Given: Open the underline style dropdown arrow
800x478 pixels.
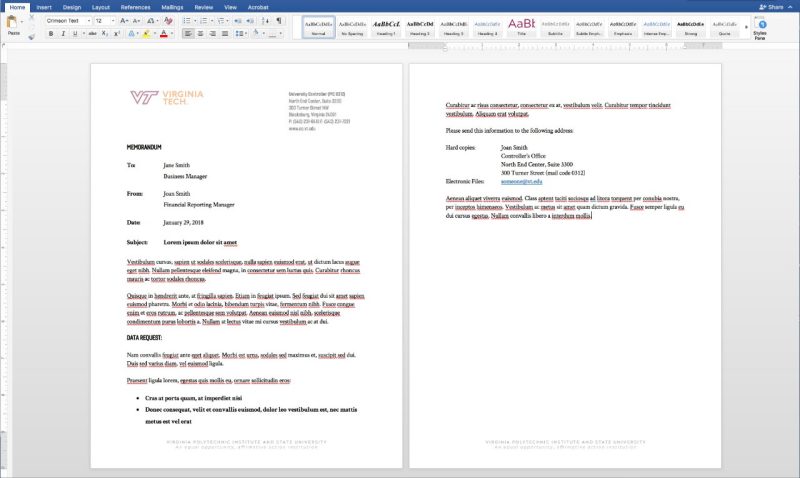Looking at the screenshot, I should tap(84, 34).
